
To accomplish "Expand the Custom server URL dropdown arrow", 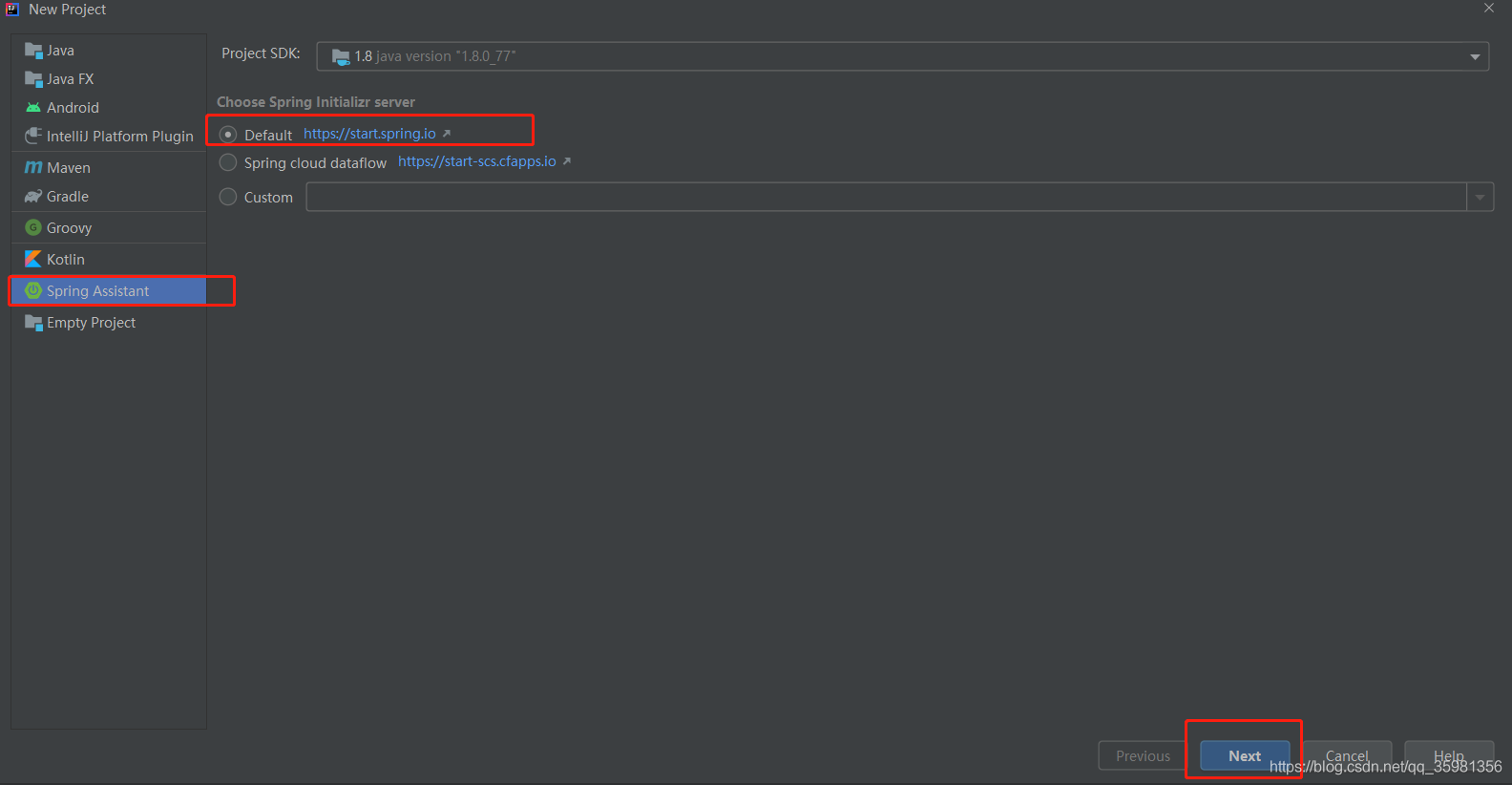I will point(1480,198).
